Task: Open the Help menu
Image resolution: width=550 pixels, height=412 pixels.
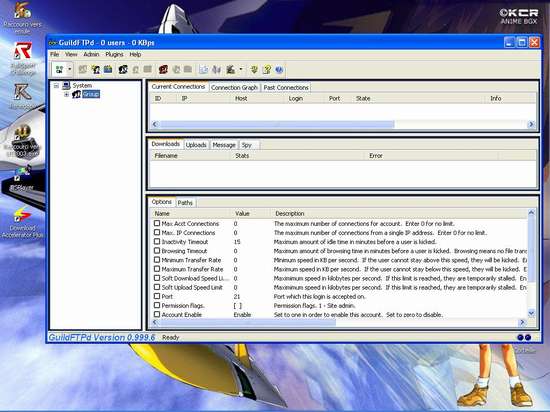Action: pos(135,54)
